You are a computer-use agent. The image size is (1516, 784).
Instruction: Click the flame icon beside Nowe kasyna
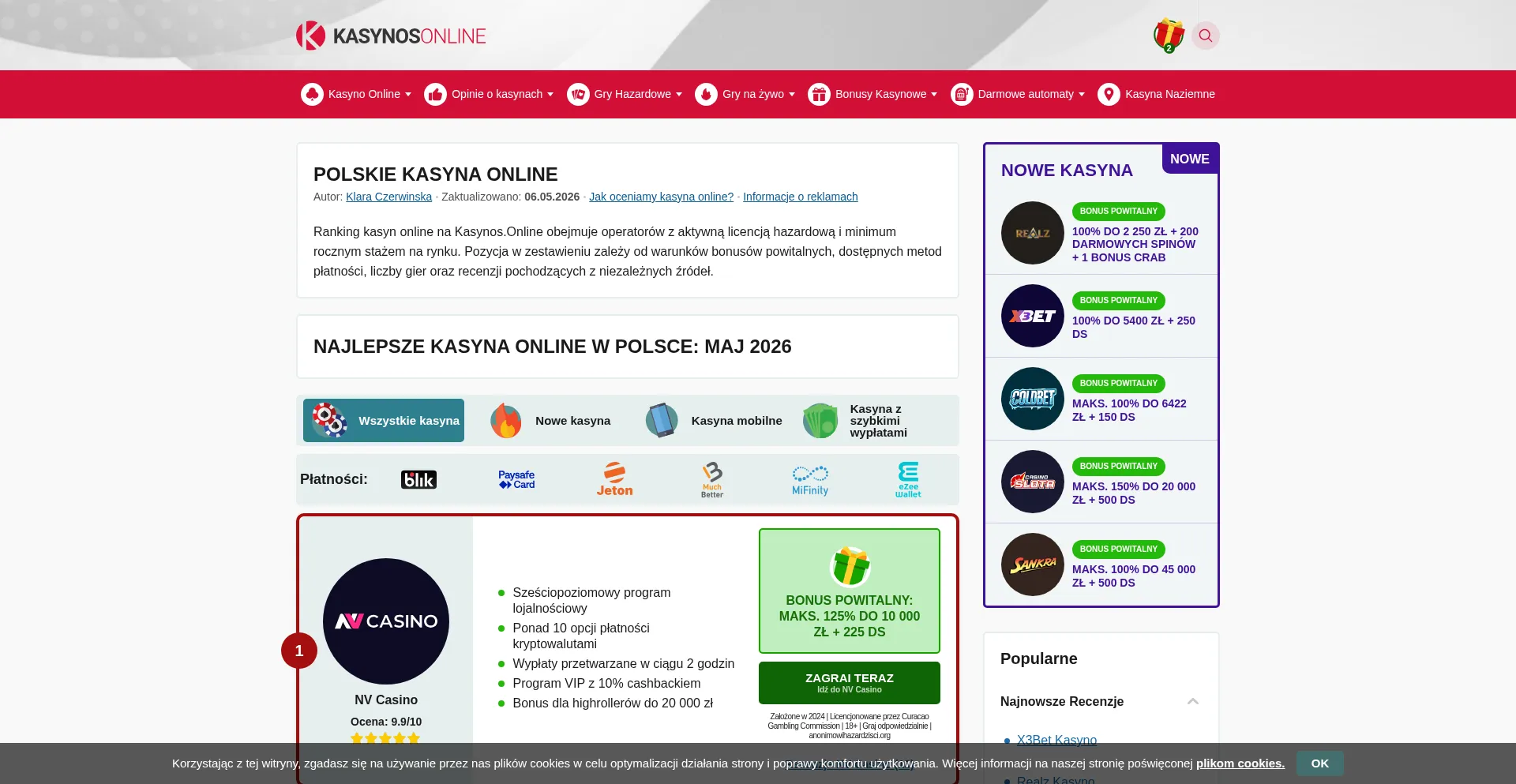coord(505,420)
